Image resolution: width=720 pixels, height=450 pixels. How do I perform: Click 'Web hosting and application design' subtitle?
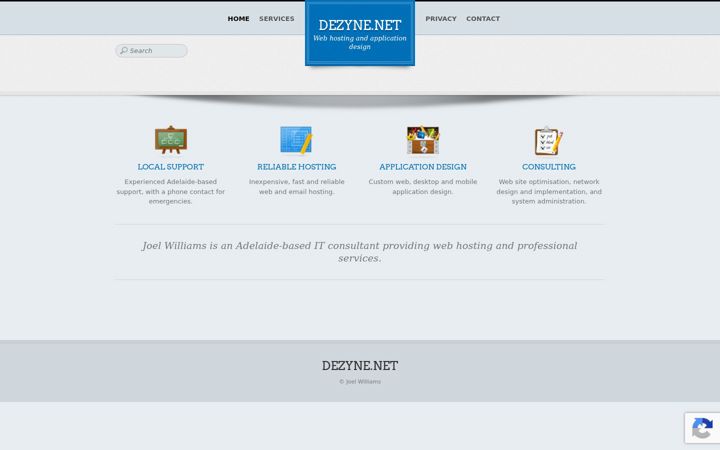[x=360, y=42]
